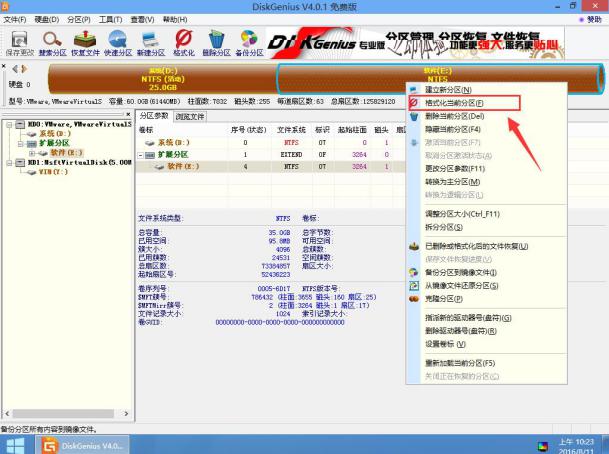The image size is (609, 454).
Task: Collapse the 扩展分区 node in the left tree
Action: pyautogui.click(x=20, y=143)
